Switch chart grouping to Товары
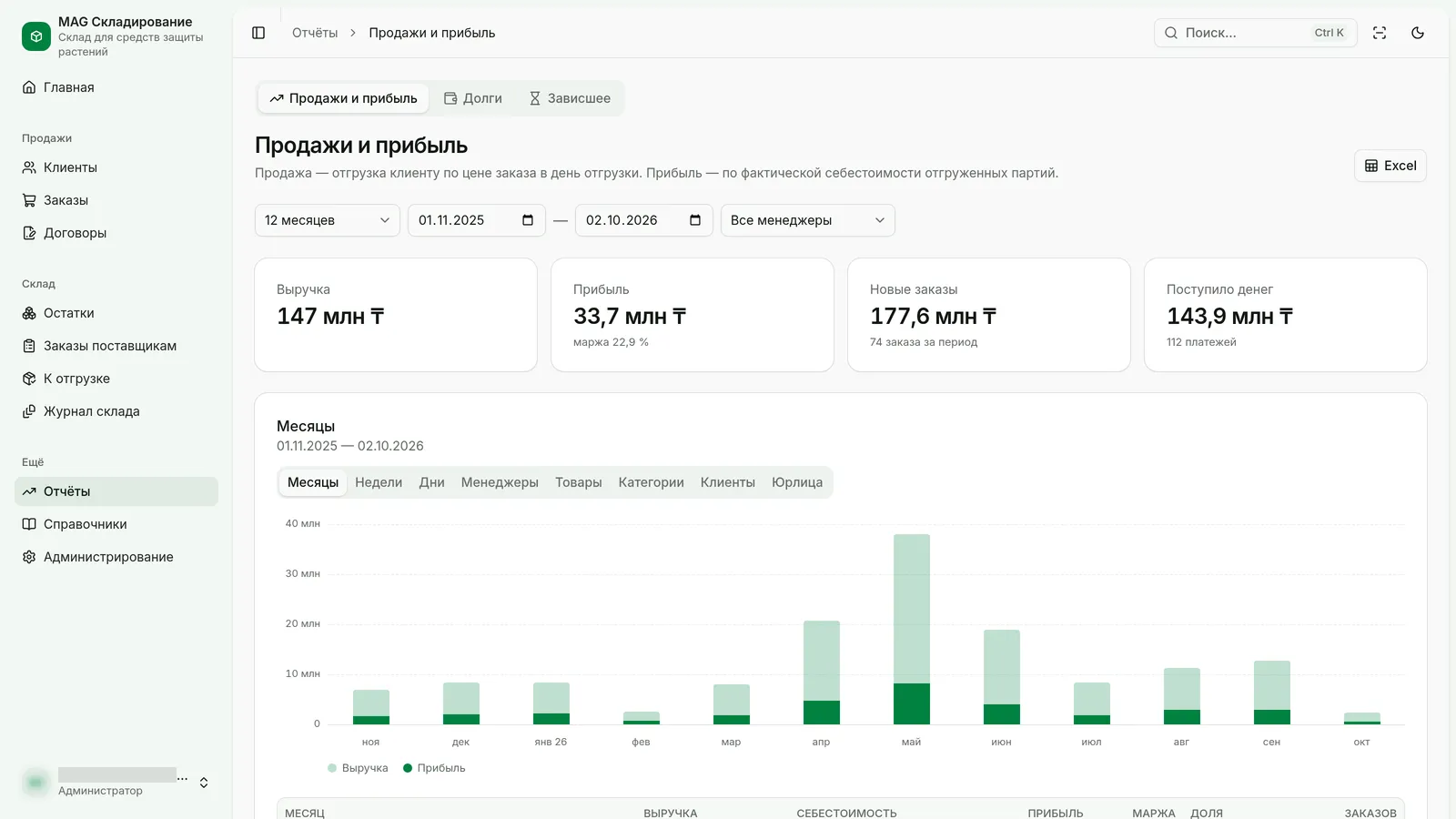 579,482
